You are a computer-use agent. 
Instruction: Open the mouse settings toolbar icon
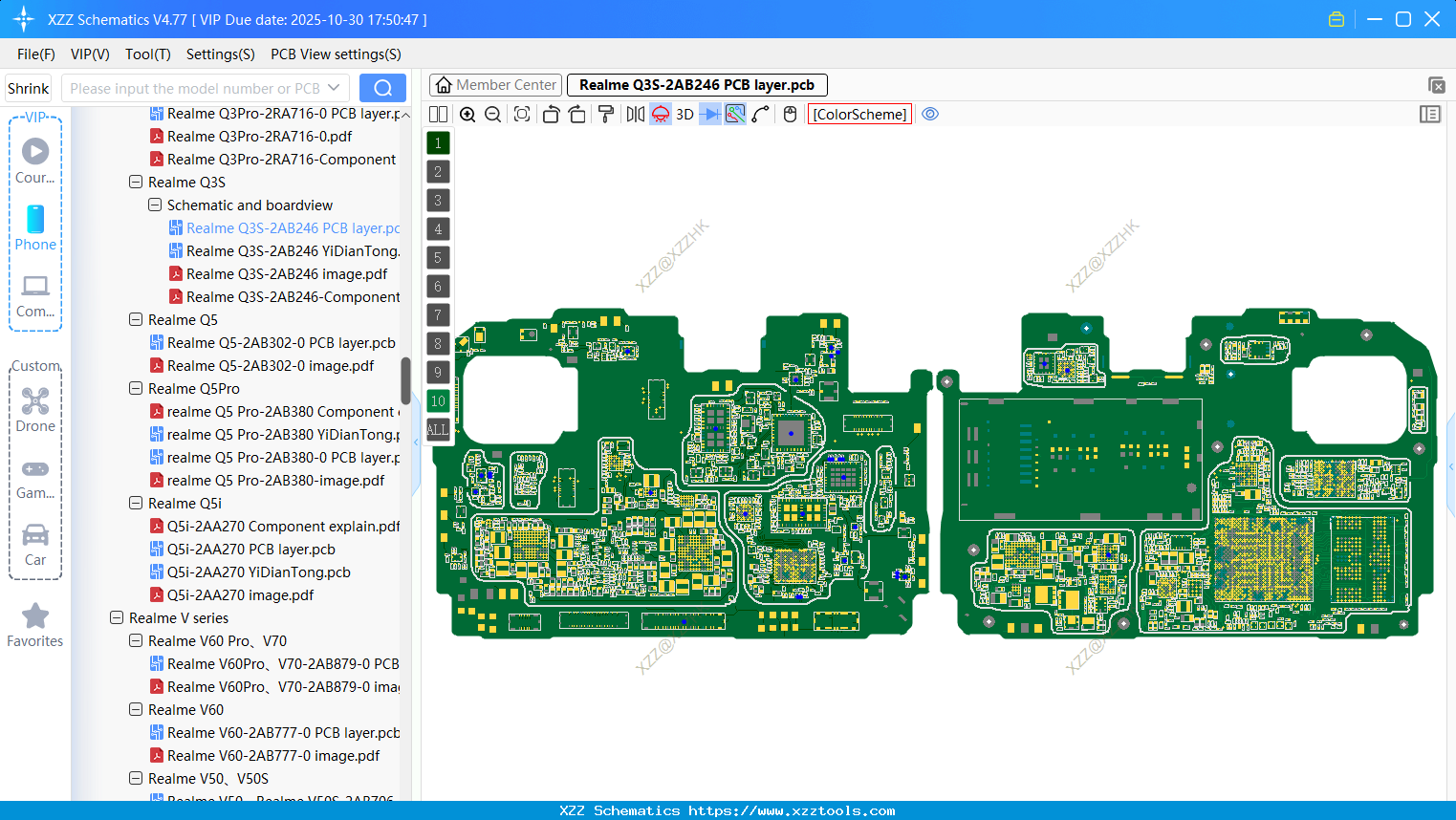coord(790,114)
